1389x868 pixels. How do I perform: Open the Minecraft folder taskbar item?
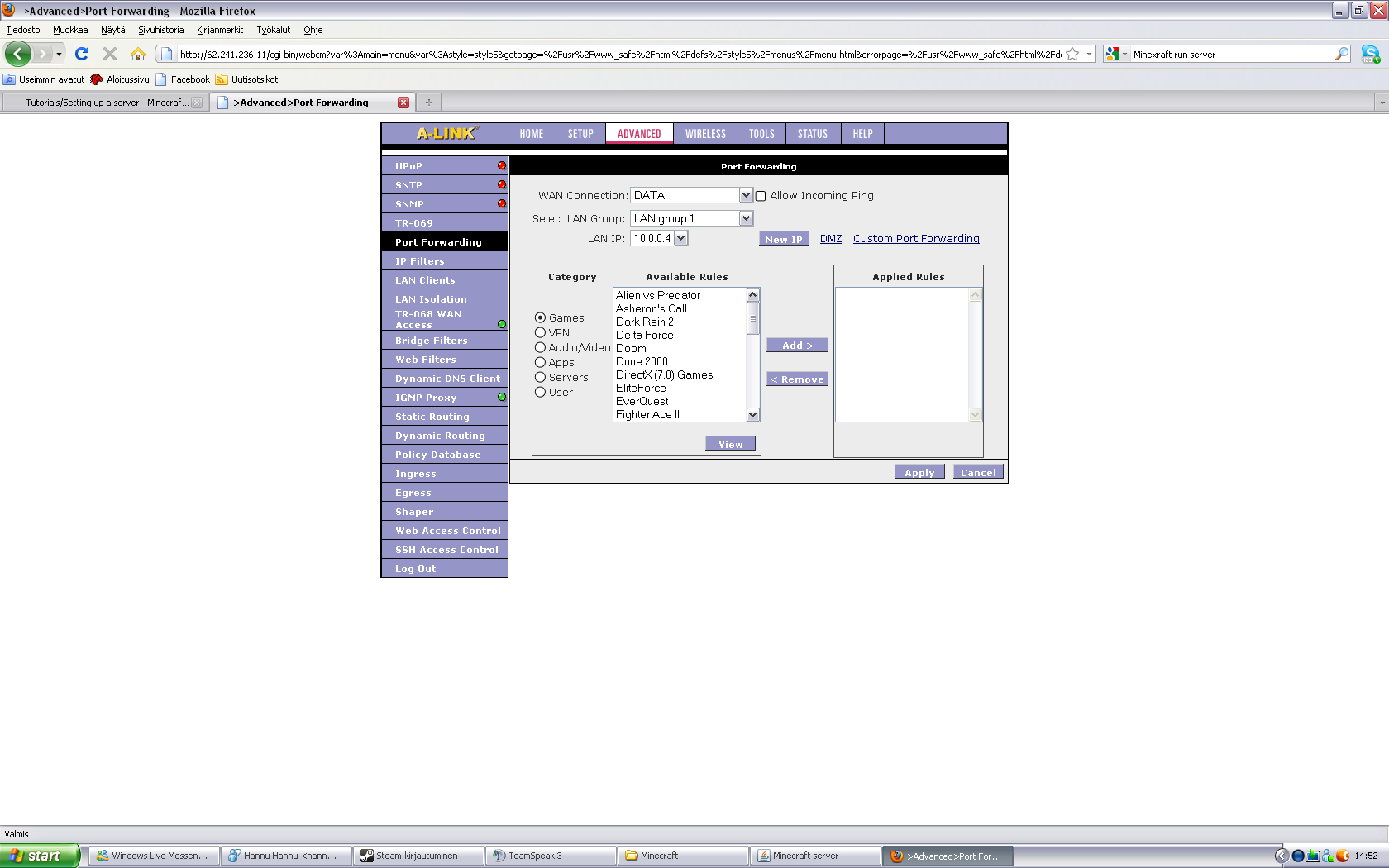tap(683, 856)
